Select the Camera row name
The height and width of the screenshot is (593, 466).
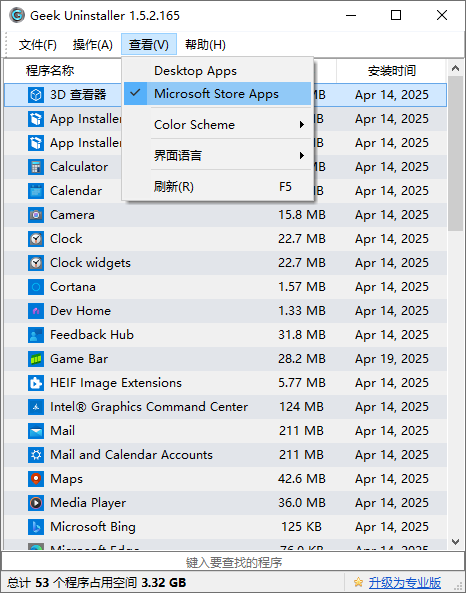[x=72, y=215]
